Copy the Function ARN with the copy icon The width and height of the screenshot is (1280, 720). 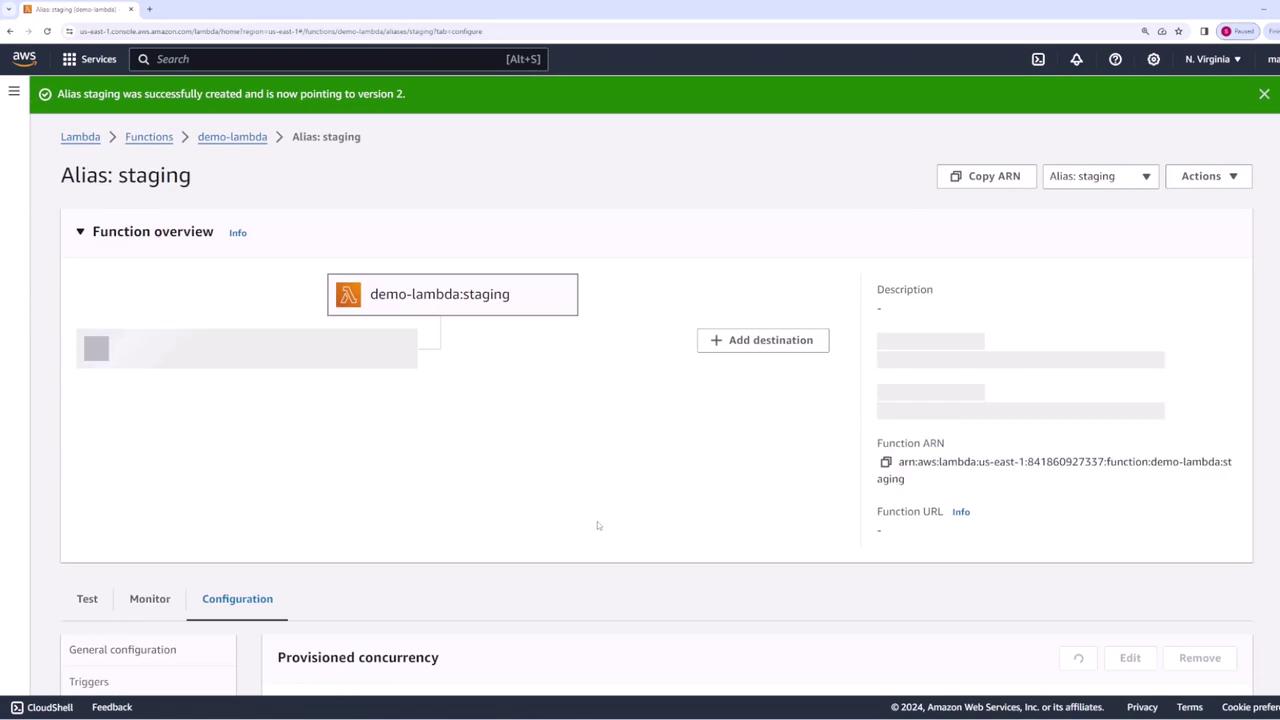[x=885, y=462]
